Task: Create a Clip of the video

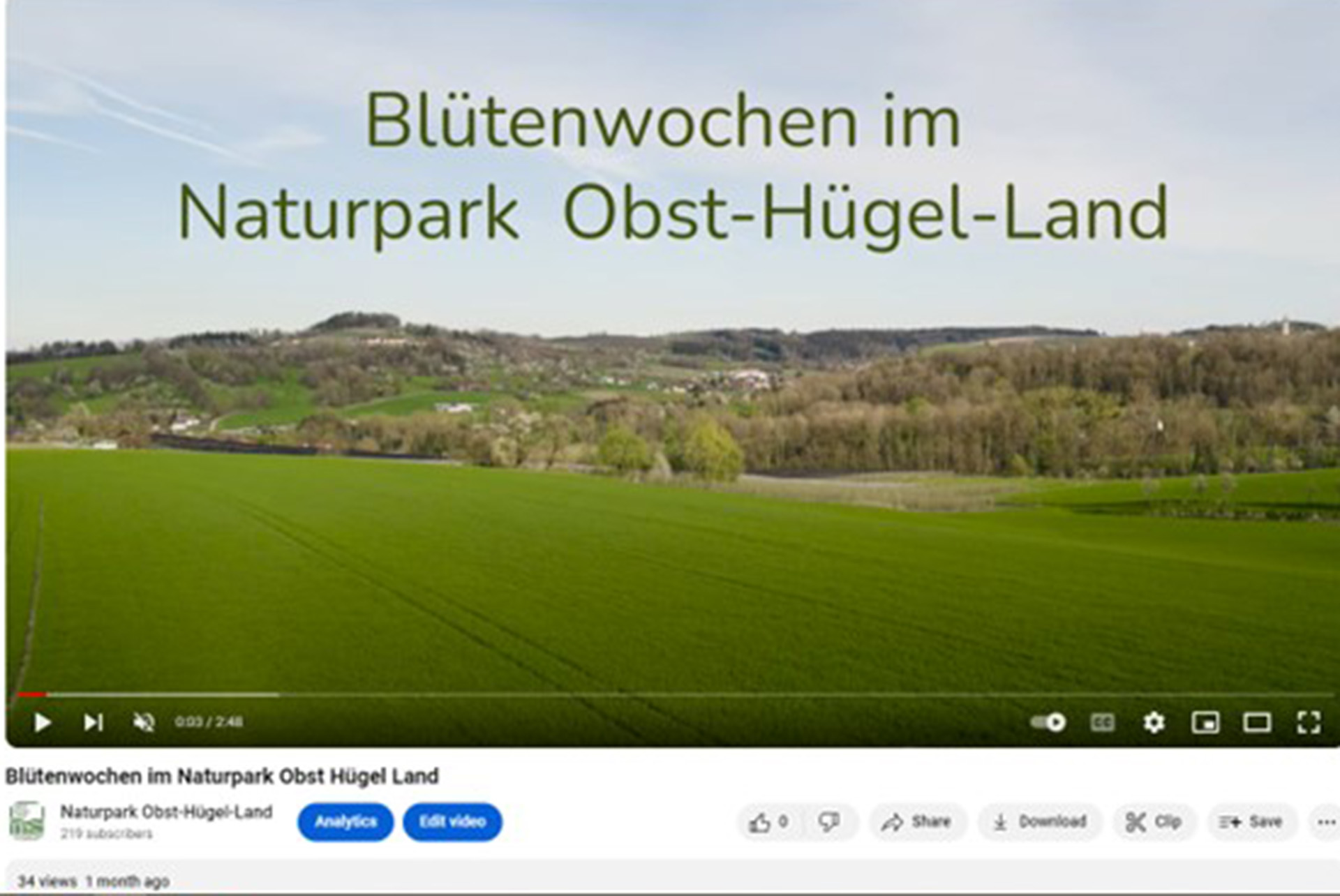Action: tap(1154, 822)
